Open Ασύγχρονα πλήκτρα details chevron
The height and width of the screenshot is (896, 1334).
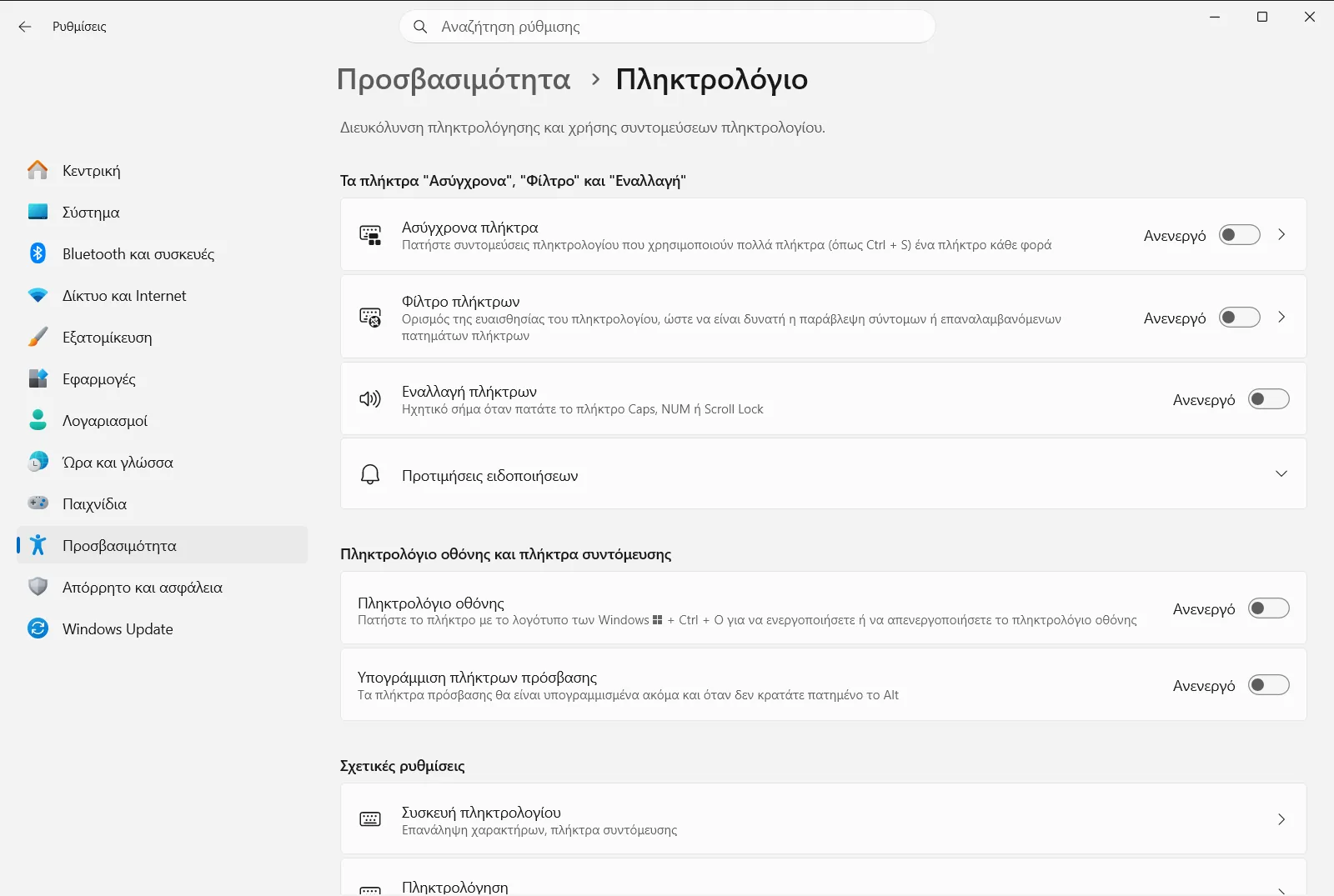click(1281, 235)
